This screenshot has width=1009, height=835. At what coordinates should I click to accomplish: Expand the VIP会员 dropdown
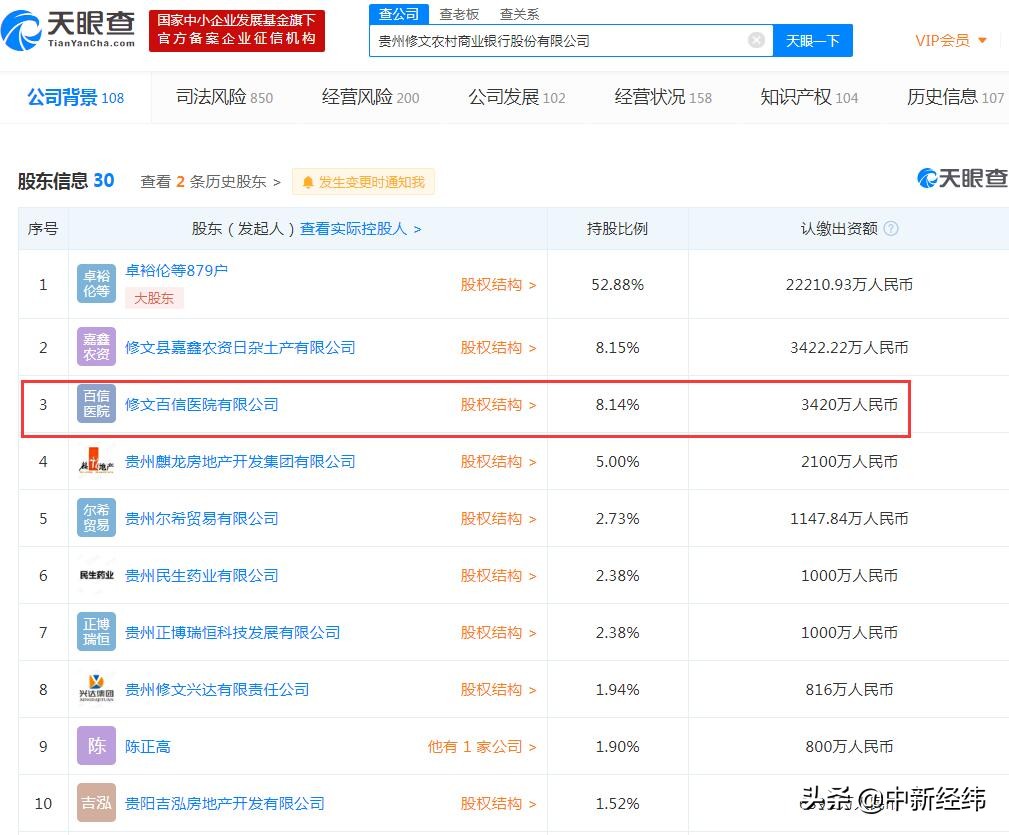tap(950, 41)
